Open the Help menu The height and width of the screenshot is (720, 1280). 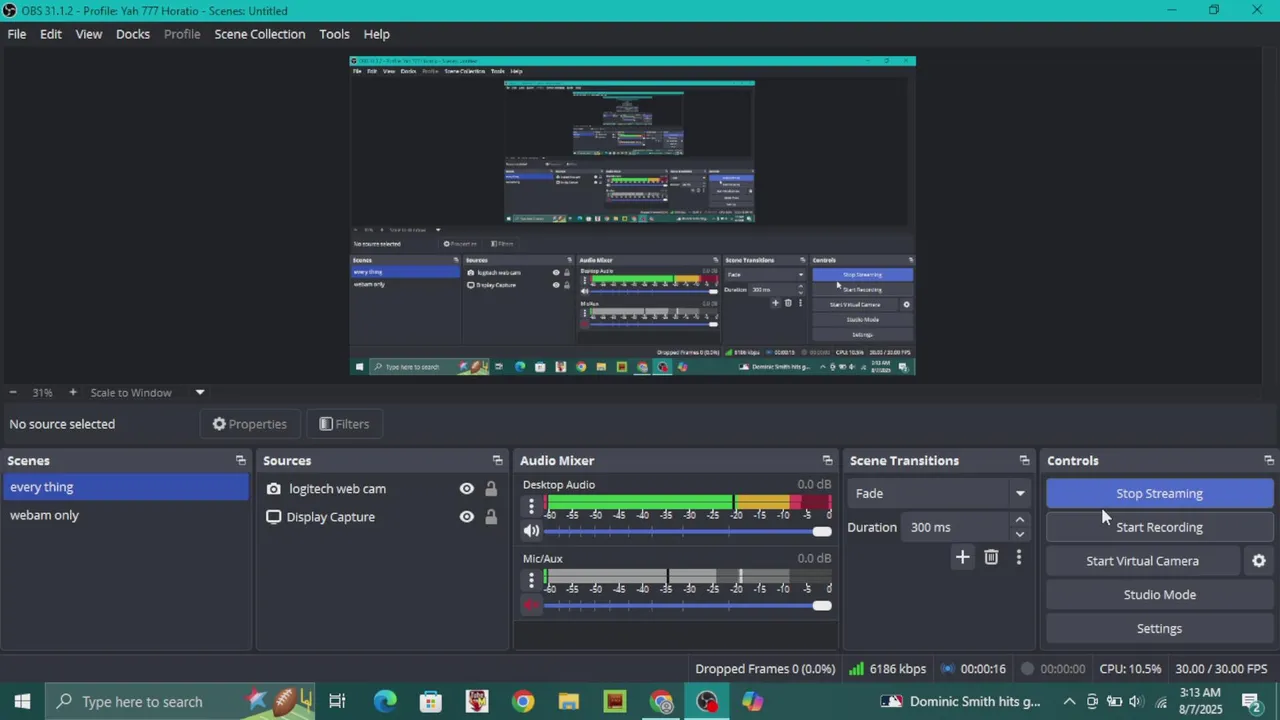[x=377, y=34]
